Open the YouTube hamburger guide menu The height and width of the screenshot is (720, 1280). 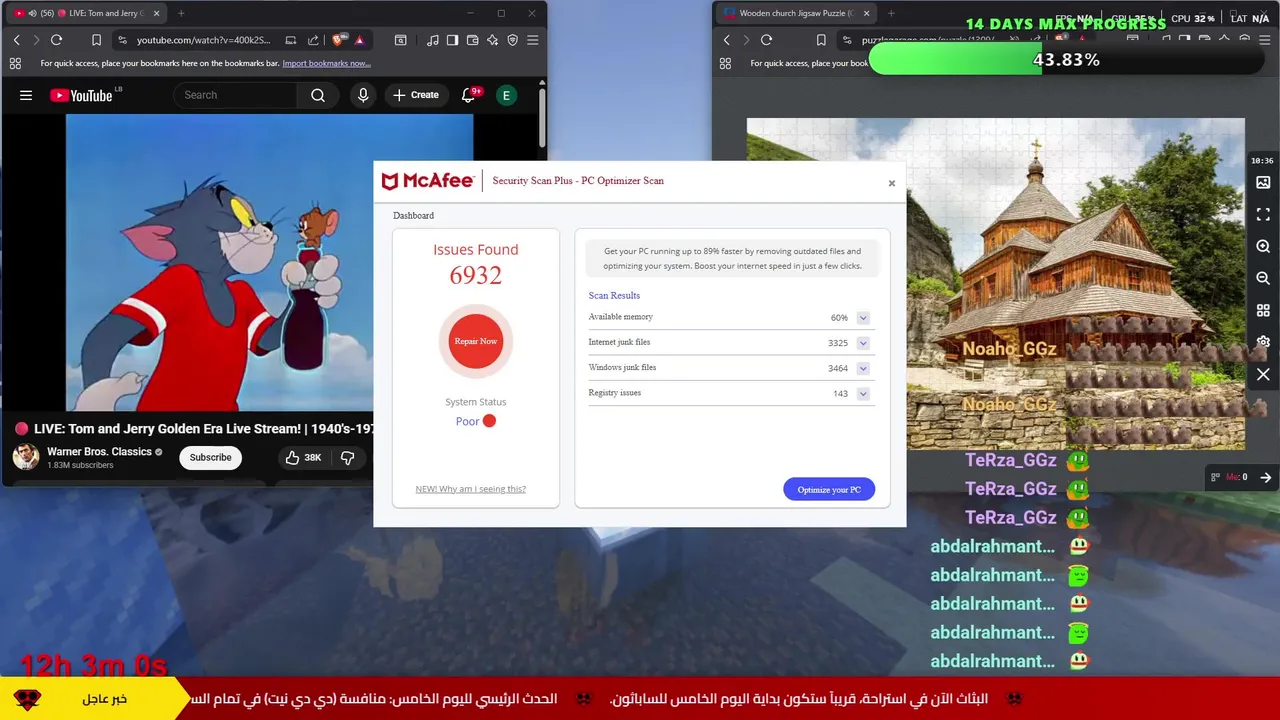pos(26,95)
